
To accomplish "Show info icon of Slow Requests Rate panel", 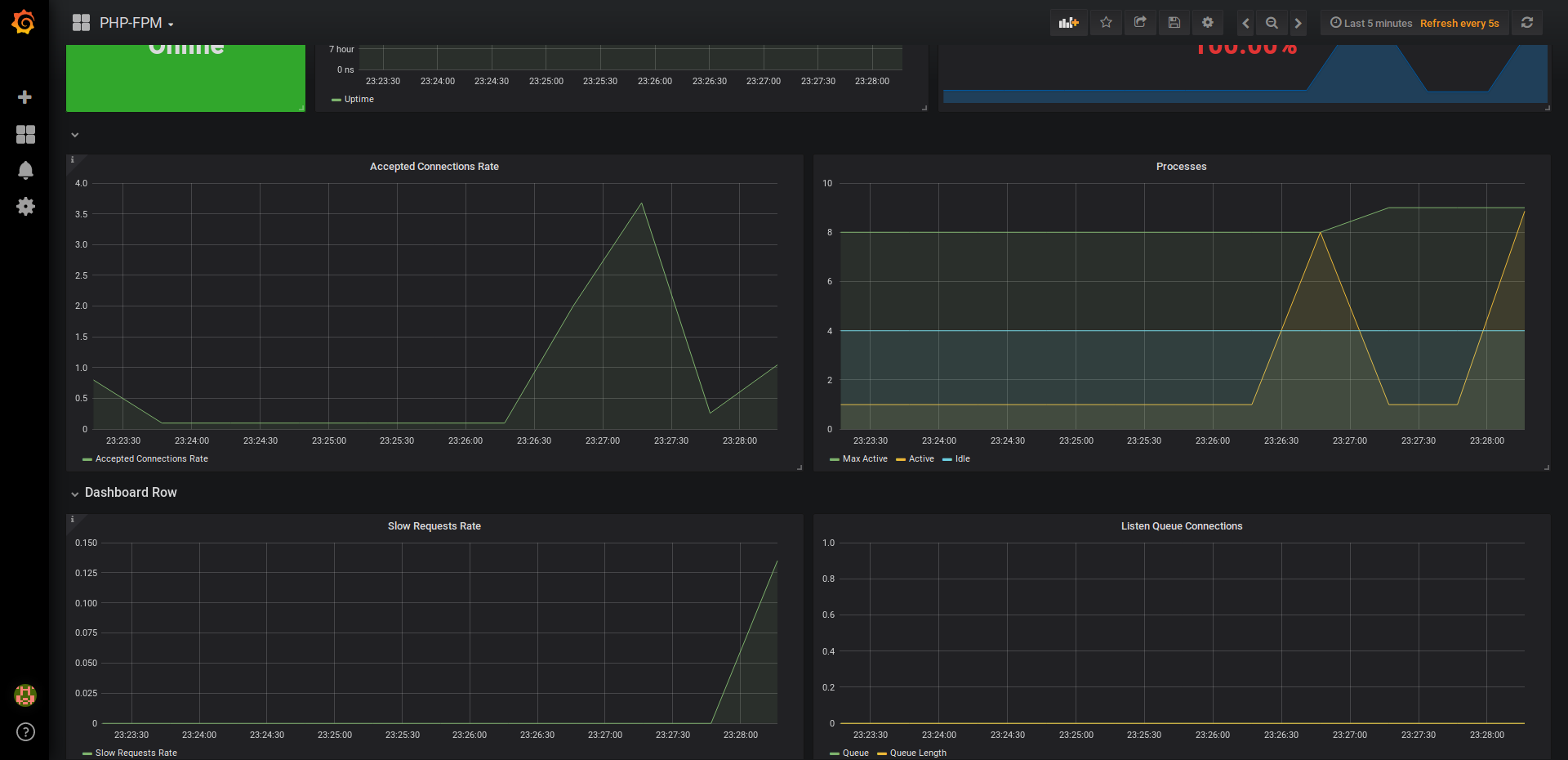I will pos(72,520).
